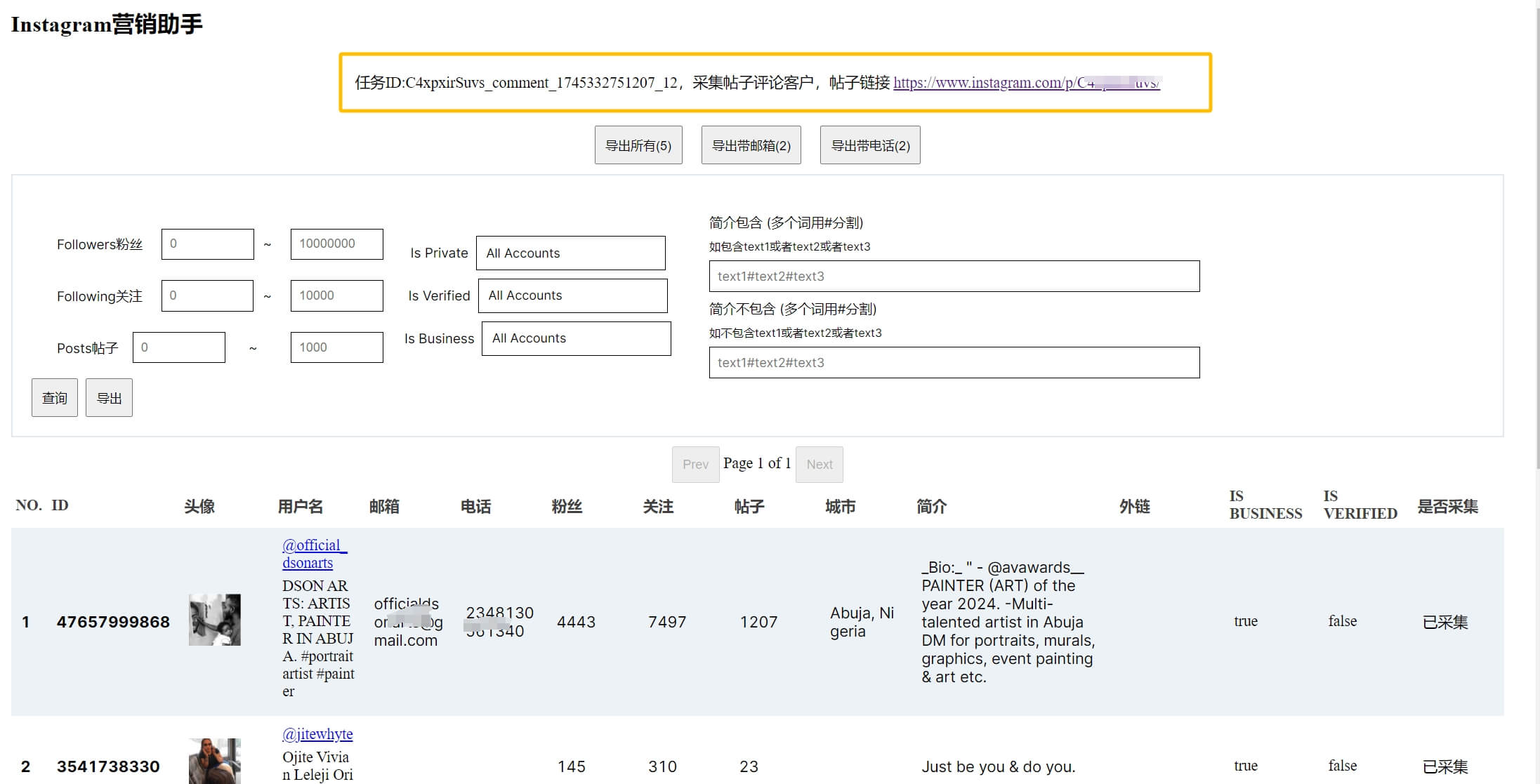This screenshot has height=784, width=1540.
Task: Click the 电话 column header
Action: tap(475, 507)
